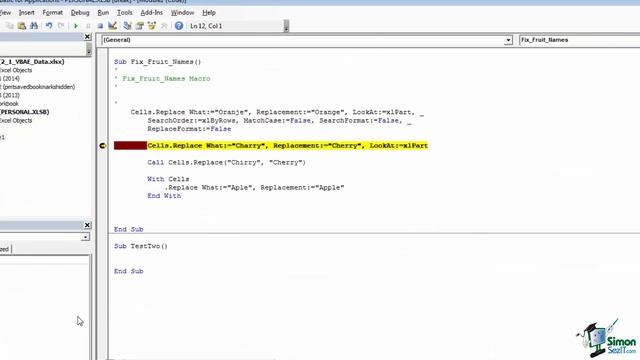The width and height of the screenshot is (640, 360).
Task: Click the toolbar options overflow arrow
Action: coord(286,26)
